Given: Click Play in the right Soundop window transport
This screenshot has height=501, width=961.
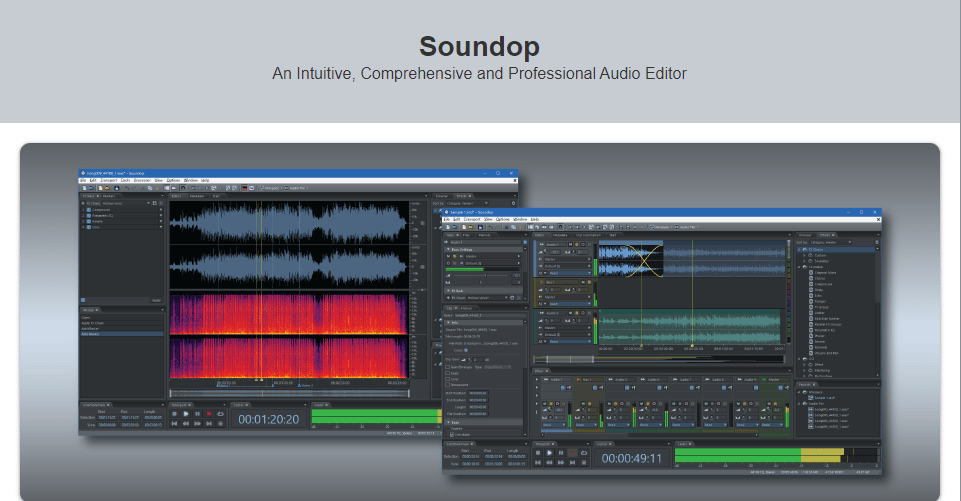Looking at the screenshot, I should [x=549, y=453].
